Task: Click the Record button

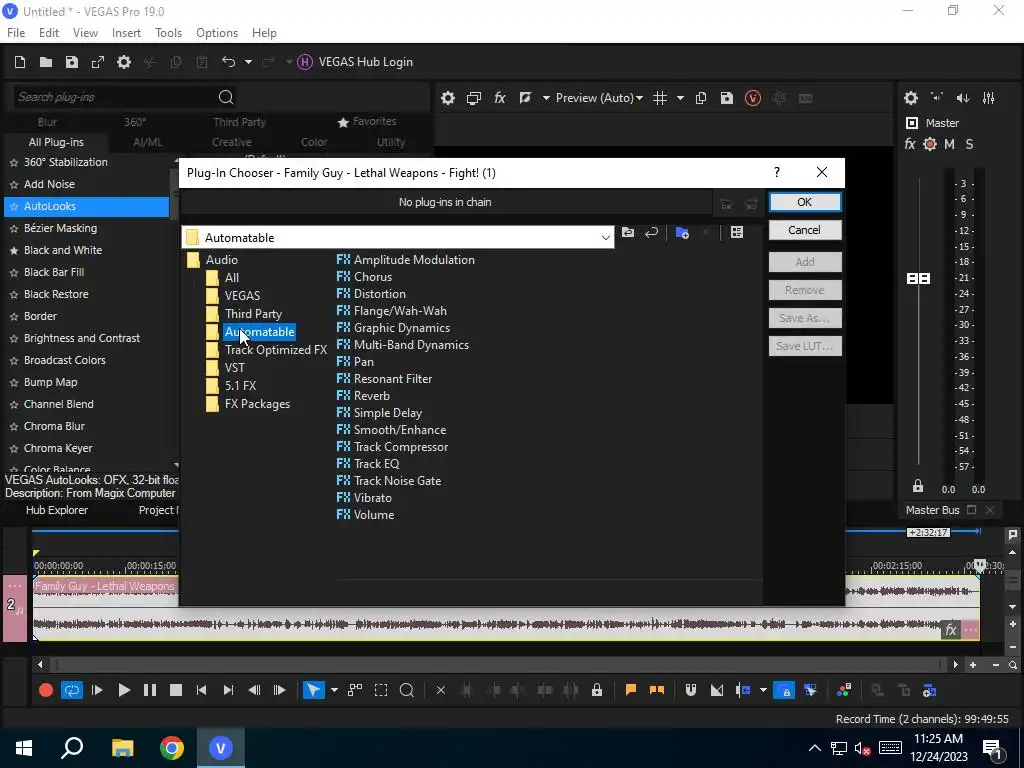Action: (46, 690)
